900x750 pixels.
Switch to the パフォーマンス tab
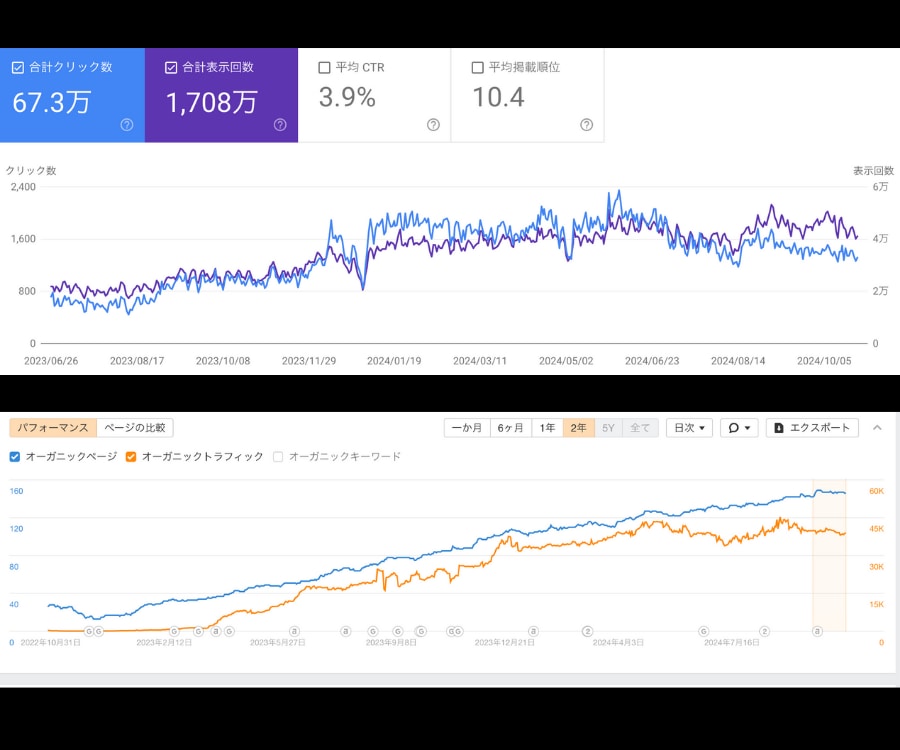[53, 428]
